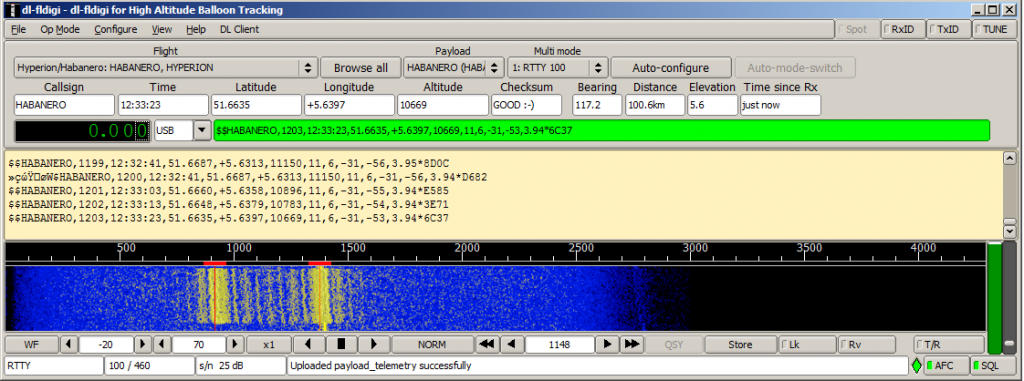This screenshot has height=381, width=1024.
Task: Click the green signal level slider bar
Action: (994, 297)
